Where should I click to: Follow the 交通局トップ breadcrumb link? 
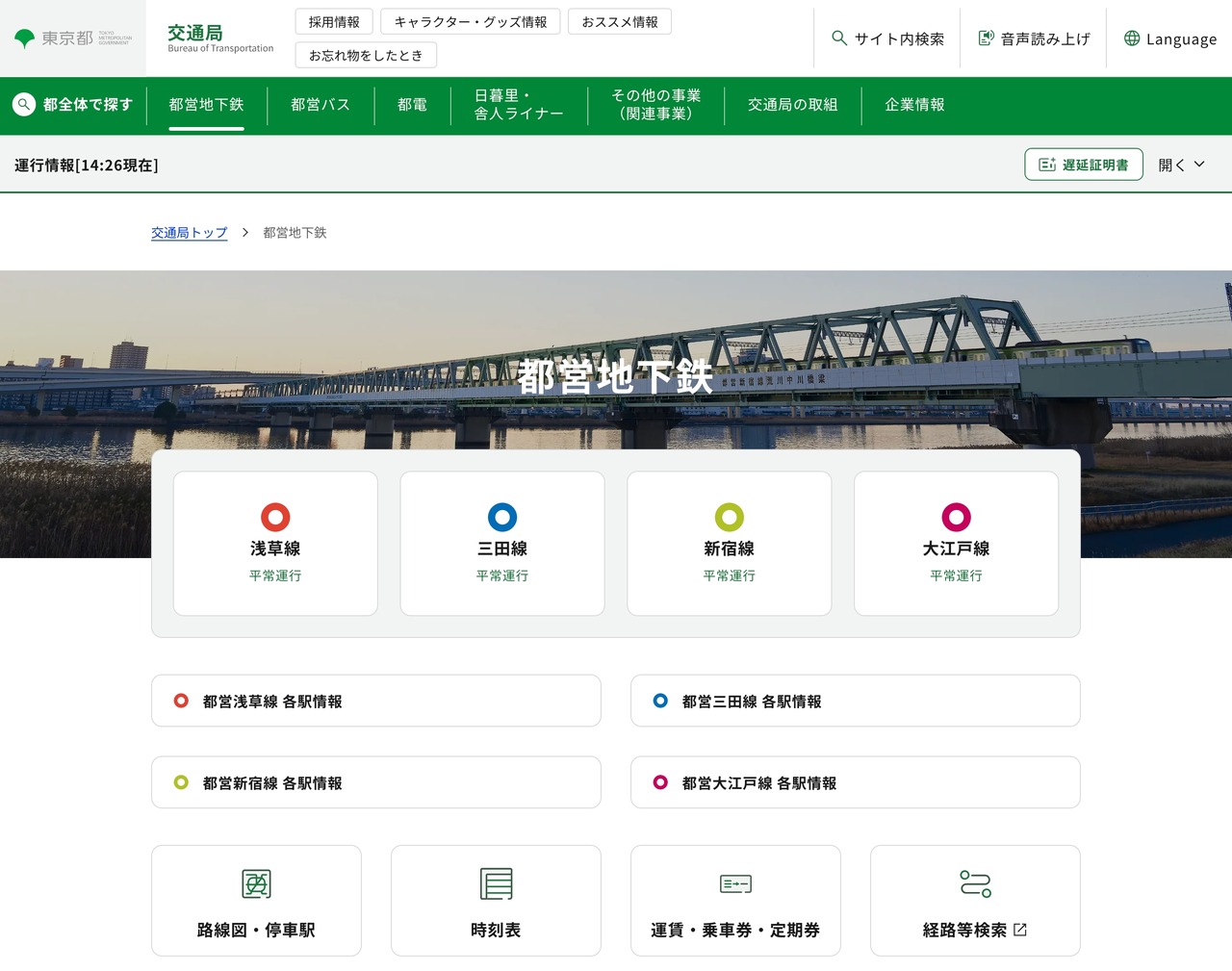tap(190, 233)
